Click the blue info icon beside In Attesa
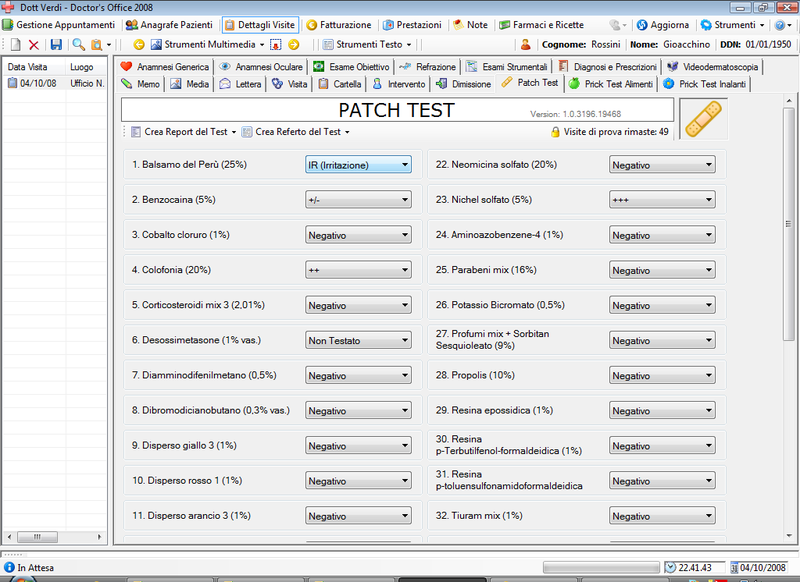800x582 pixels. [x=9, y=567]
